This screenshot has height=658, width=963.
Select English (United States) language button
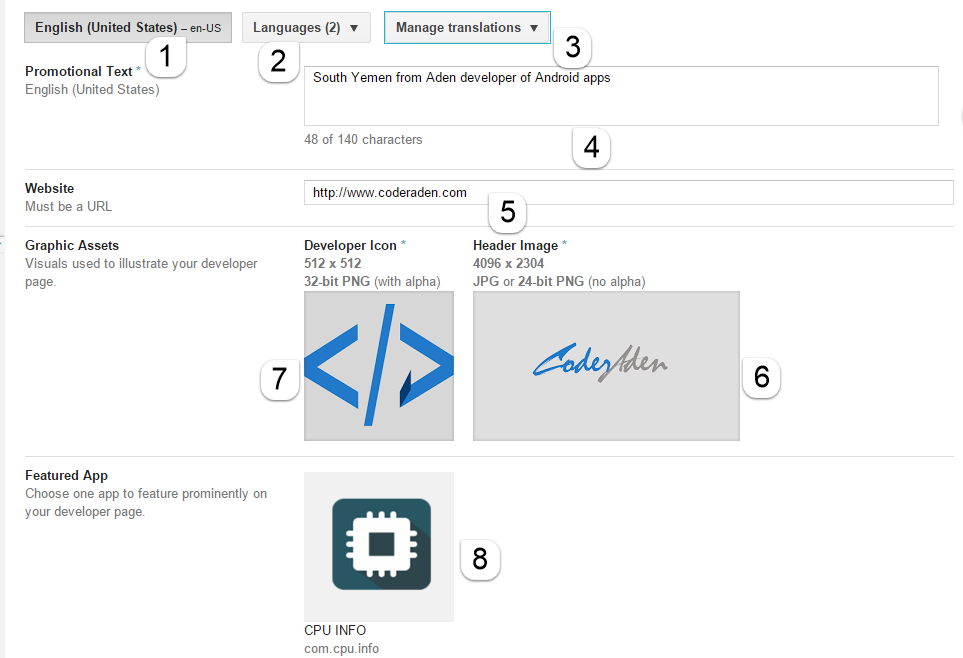tap(128, 28)
